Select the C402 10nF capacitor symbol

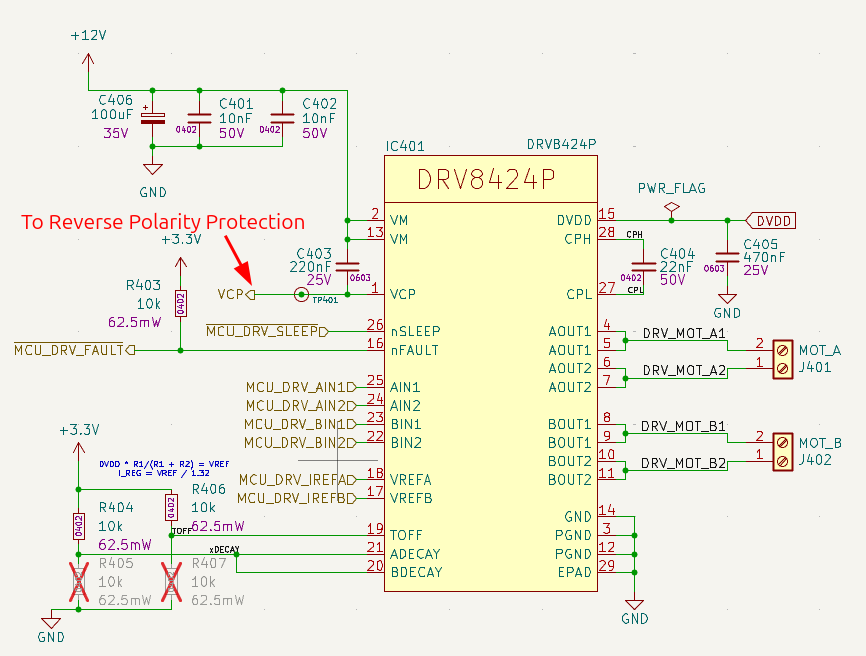(282, 118)
